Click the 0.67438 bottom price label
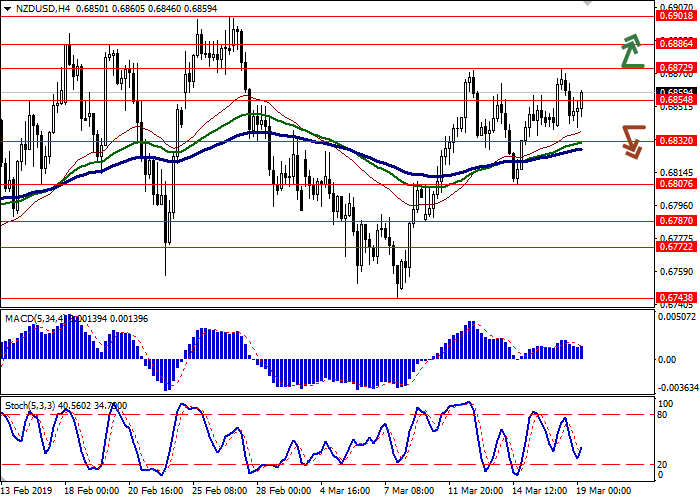This screenshot has width=700, height=500. [x=676, y=297]
